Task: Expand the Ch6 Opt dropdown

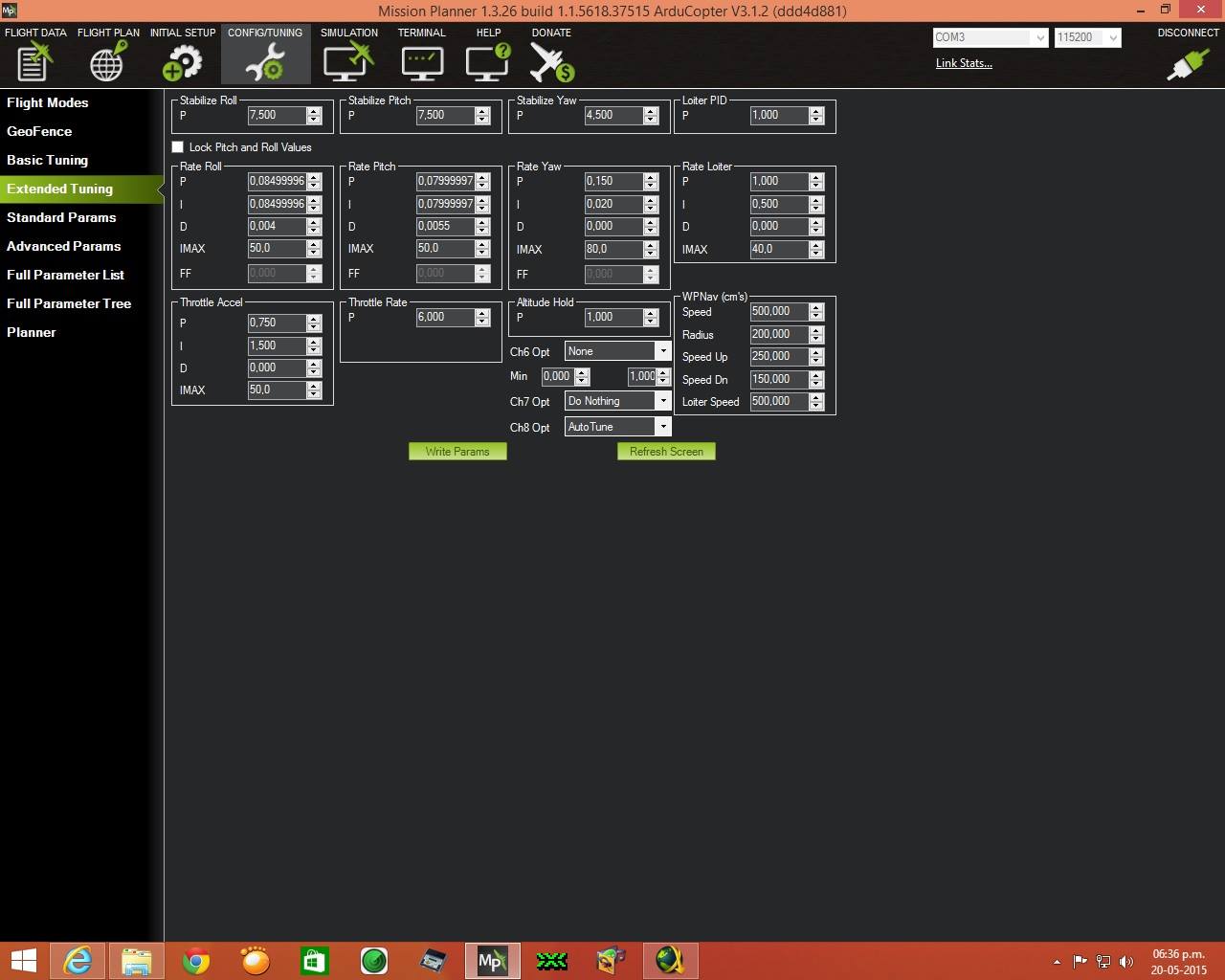Action: point(662,351)
